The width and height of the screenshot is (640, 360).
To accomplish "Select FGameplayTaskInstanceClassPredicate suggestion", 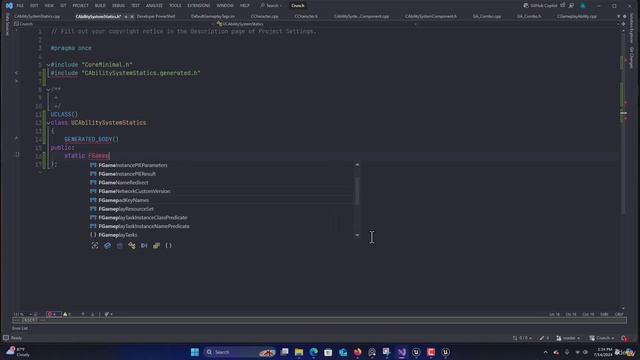I will coord(222,218).
